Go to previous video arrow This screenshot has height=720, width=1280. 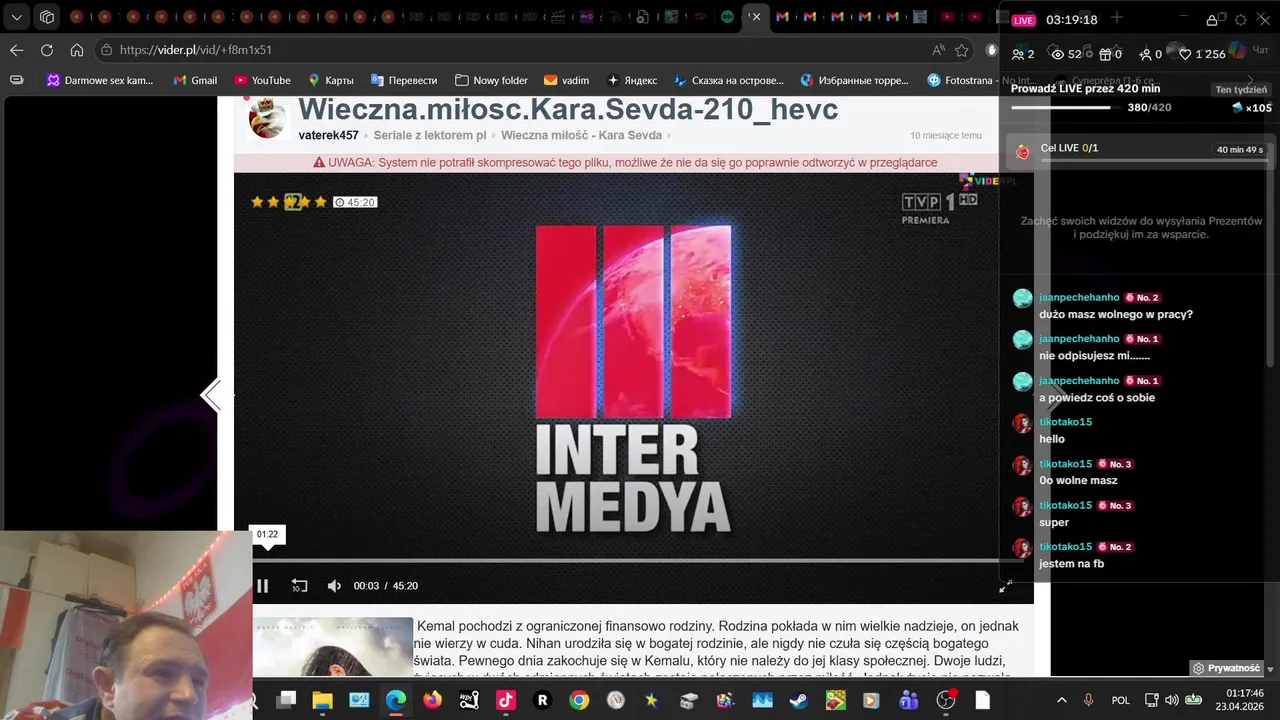(210, 396)
